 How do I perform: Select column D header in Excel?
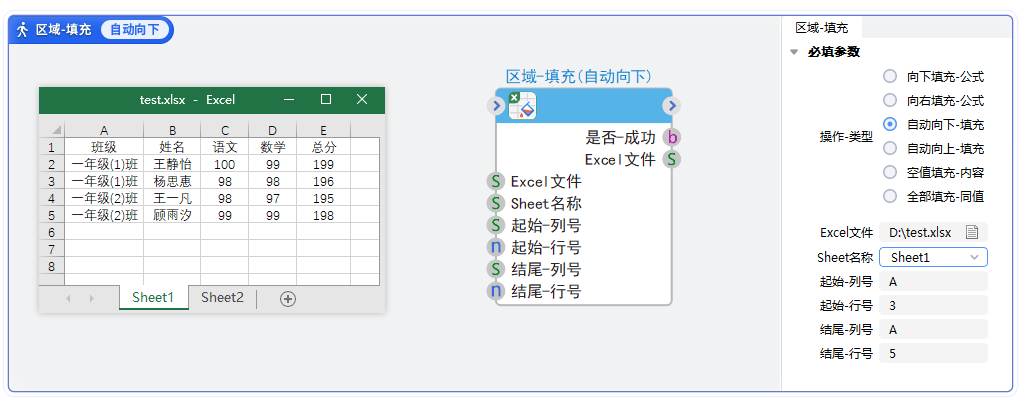click(273, 130)
